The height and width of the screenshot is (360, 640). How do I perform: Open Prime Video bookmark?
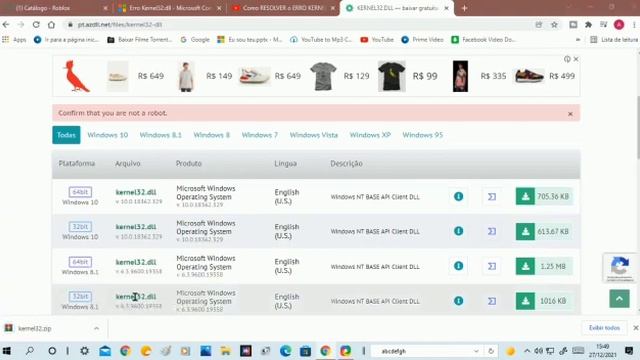point(422,40)
